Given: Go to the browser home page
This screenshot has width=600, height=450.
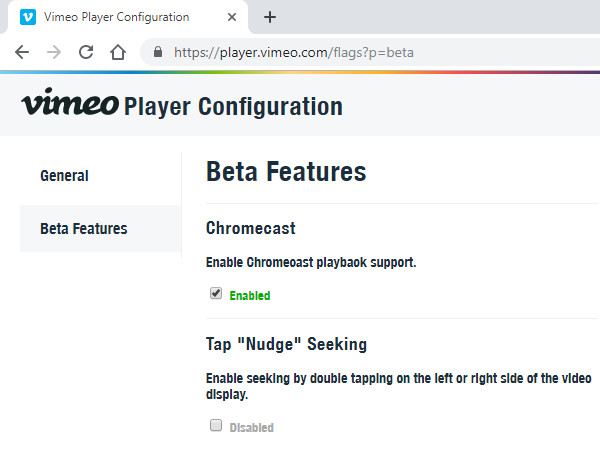Looking at the screenshot, I should [x=118, y=52].
